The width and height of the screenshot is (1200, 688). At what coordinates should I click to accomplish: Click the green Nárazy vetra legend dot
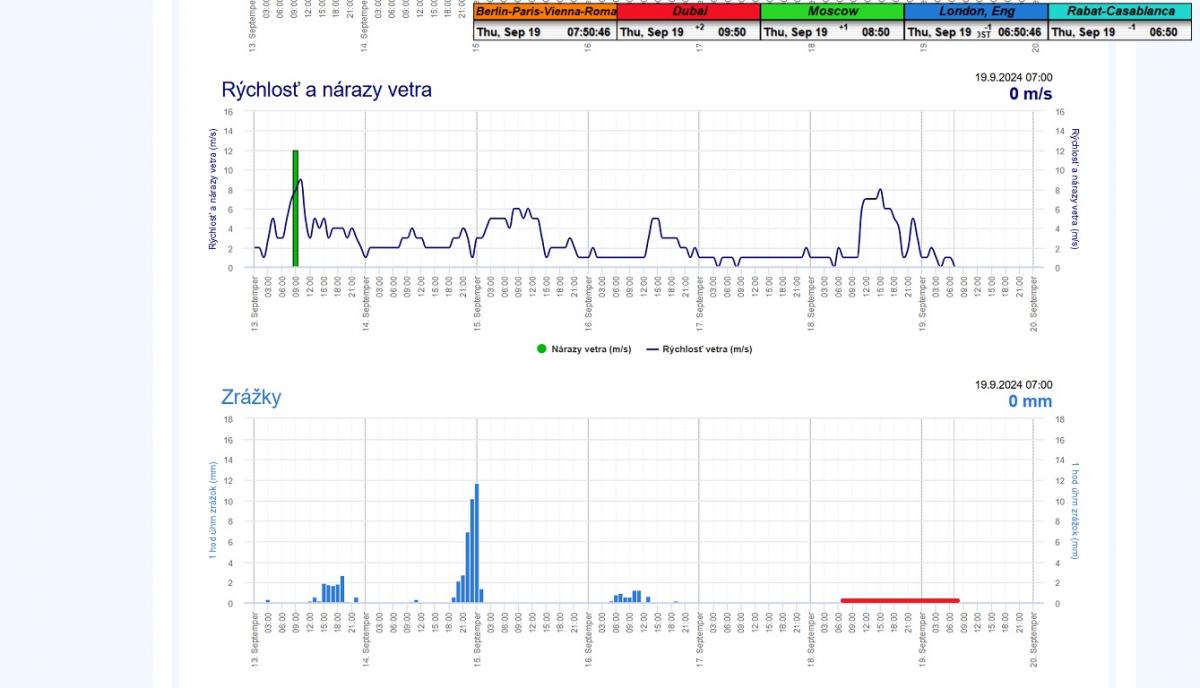pos(541,349)
